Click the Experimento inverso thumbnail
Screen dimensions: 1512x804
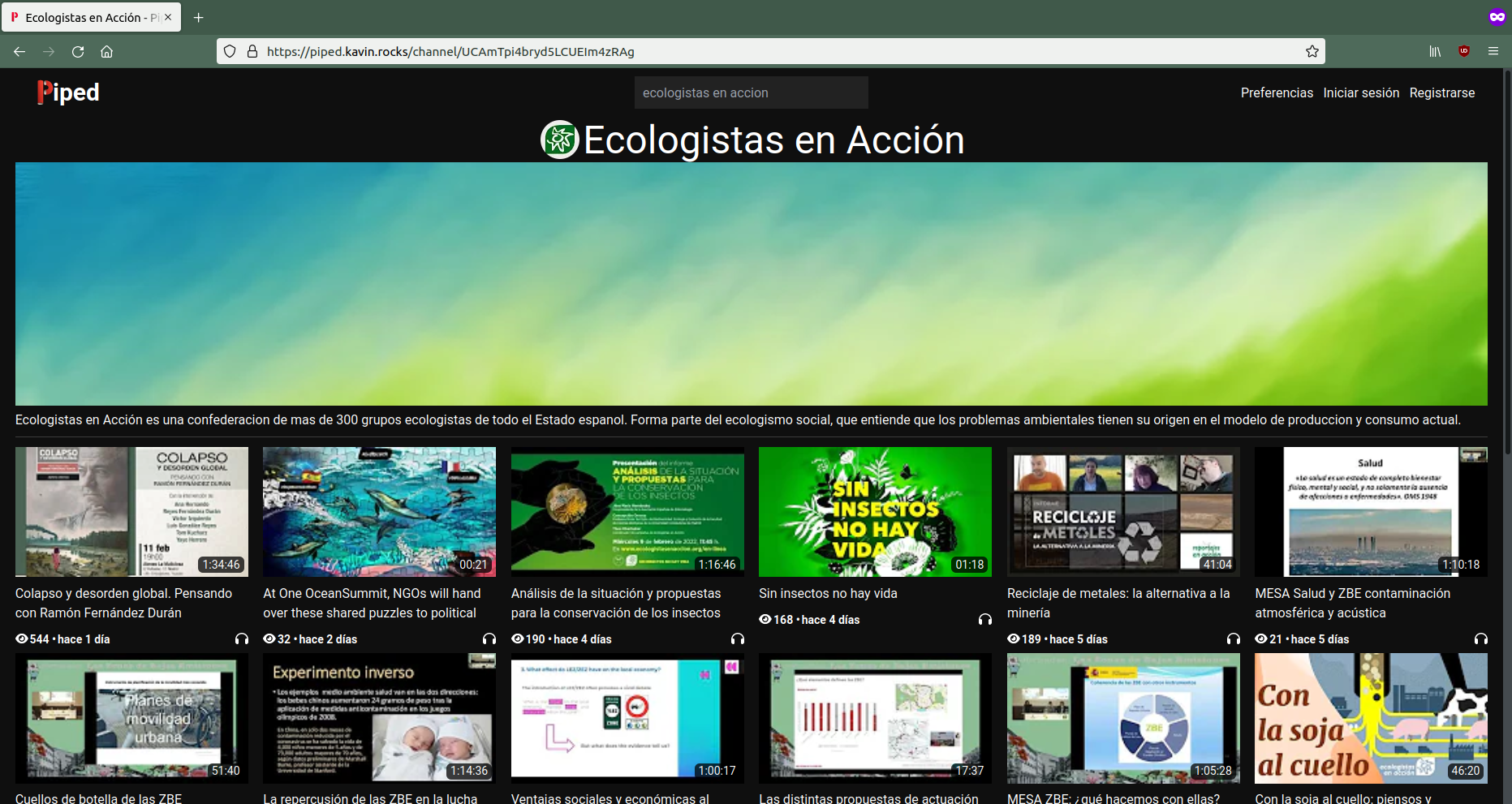379,718
